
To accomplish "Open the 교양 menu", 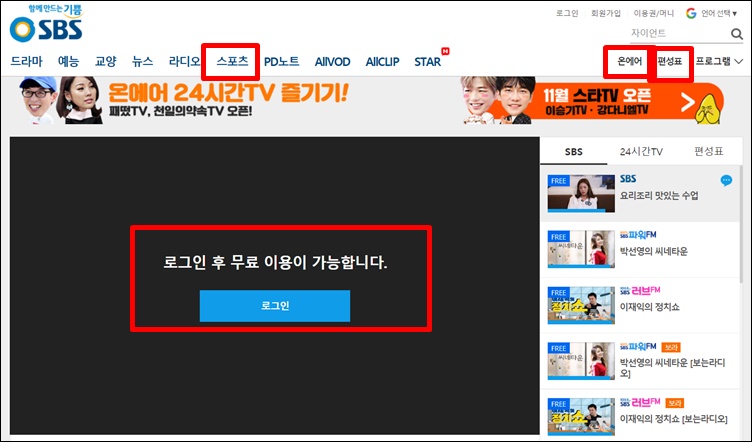I will (x=106, y=61).
